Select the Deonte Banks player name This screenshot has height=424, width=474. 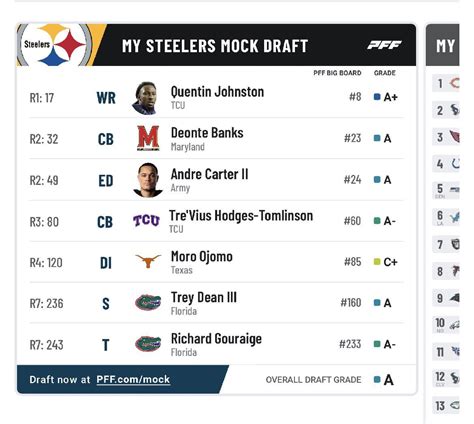pyautogui.click(x=207, y=133)
